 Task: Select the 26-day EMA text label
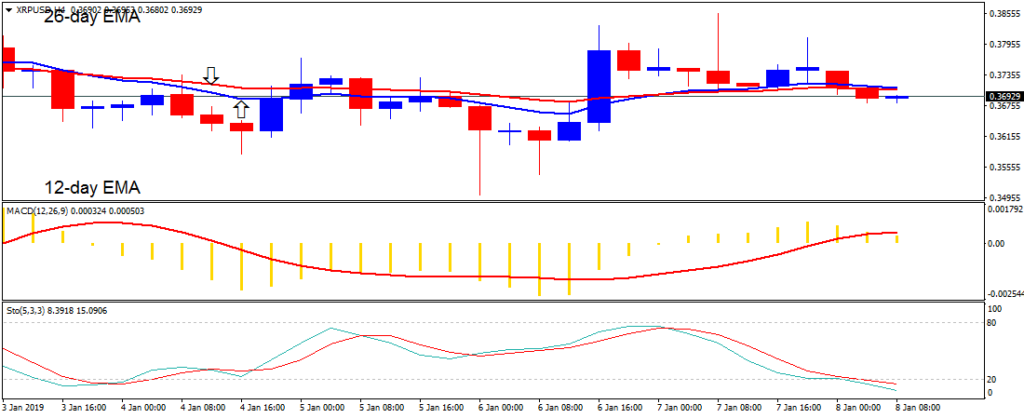coord(91,19)
